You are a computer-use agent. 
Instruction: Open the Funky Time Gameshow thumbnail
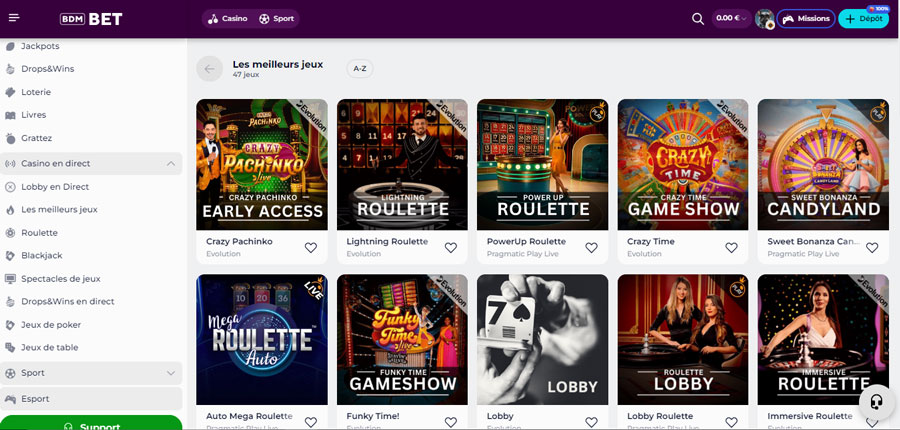point(402,339)
